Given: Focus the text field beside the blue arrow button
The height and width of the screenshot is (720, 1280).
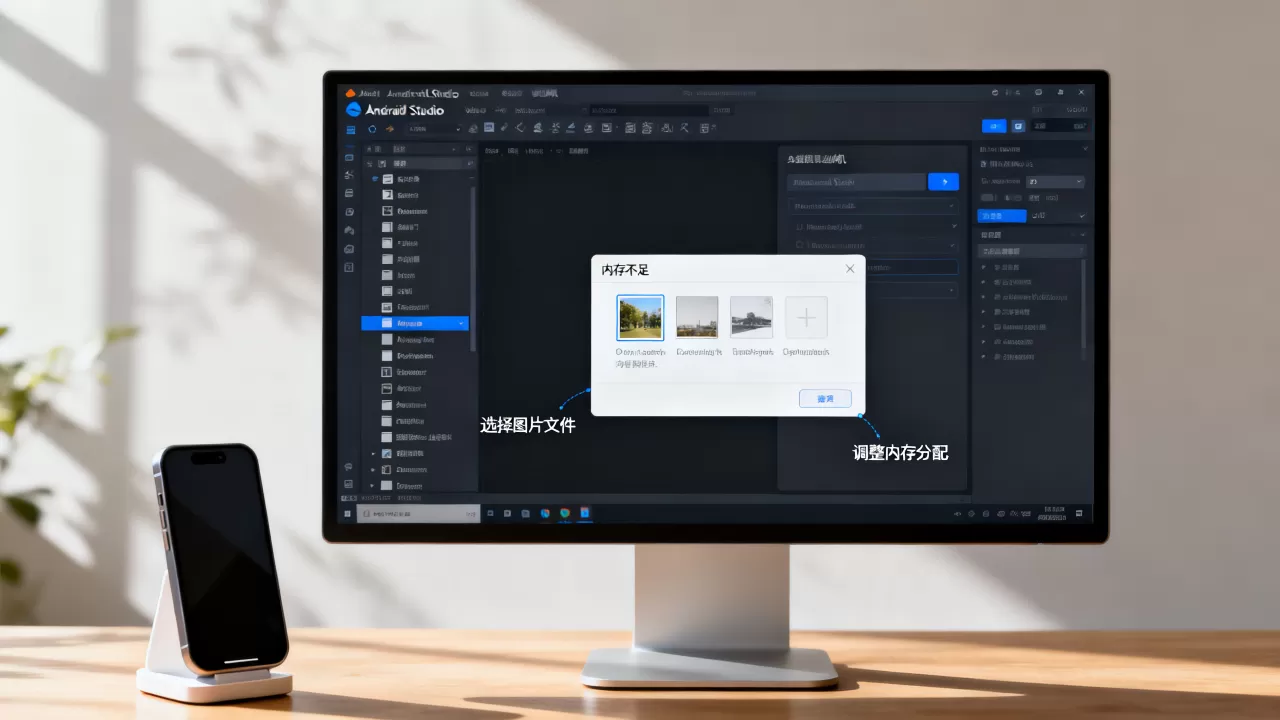Looking at the screenshot, I should [856, 182].
